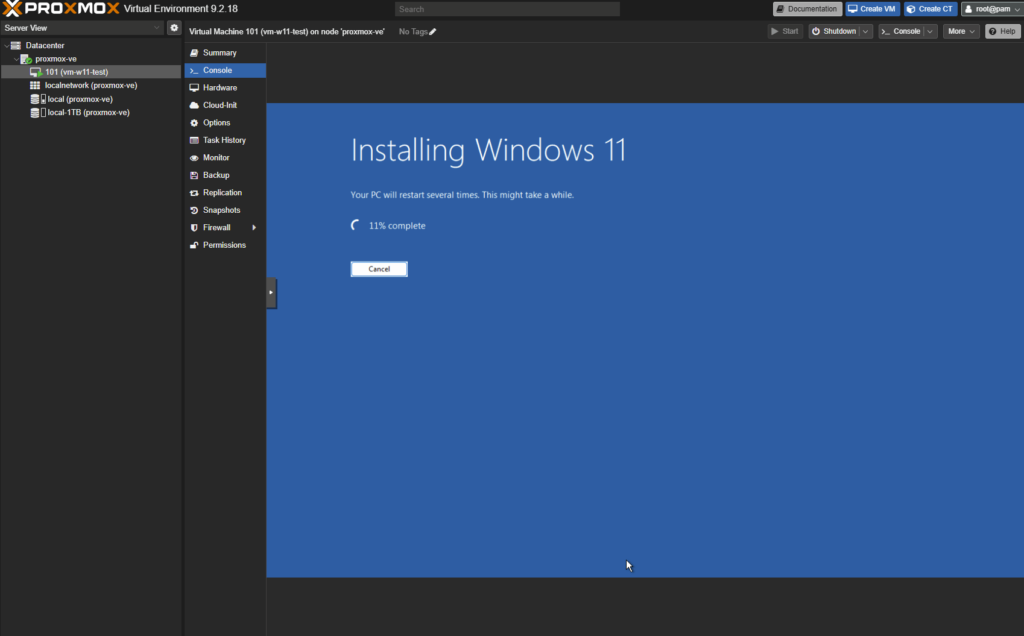This screenshot has width=1024, height=636.
Task: Click the Help question-mark icon
Action: pos(993,31)
